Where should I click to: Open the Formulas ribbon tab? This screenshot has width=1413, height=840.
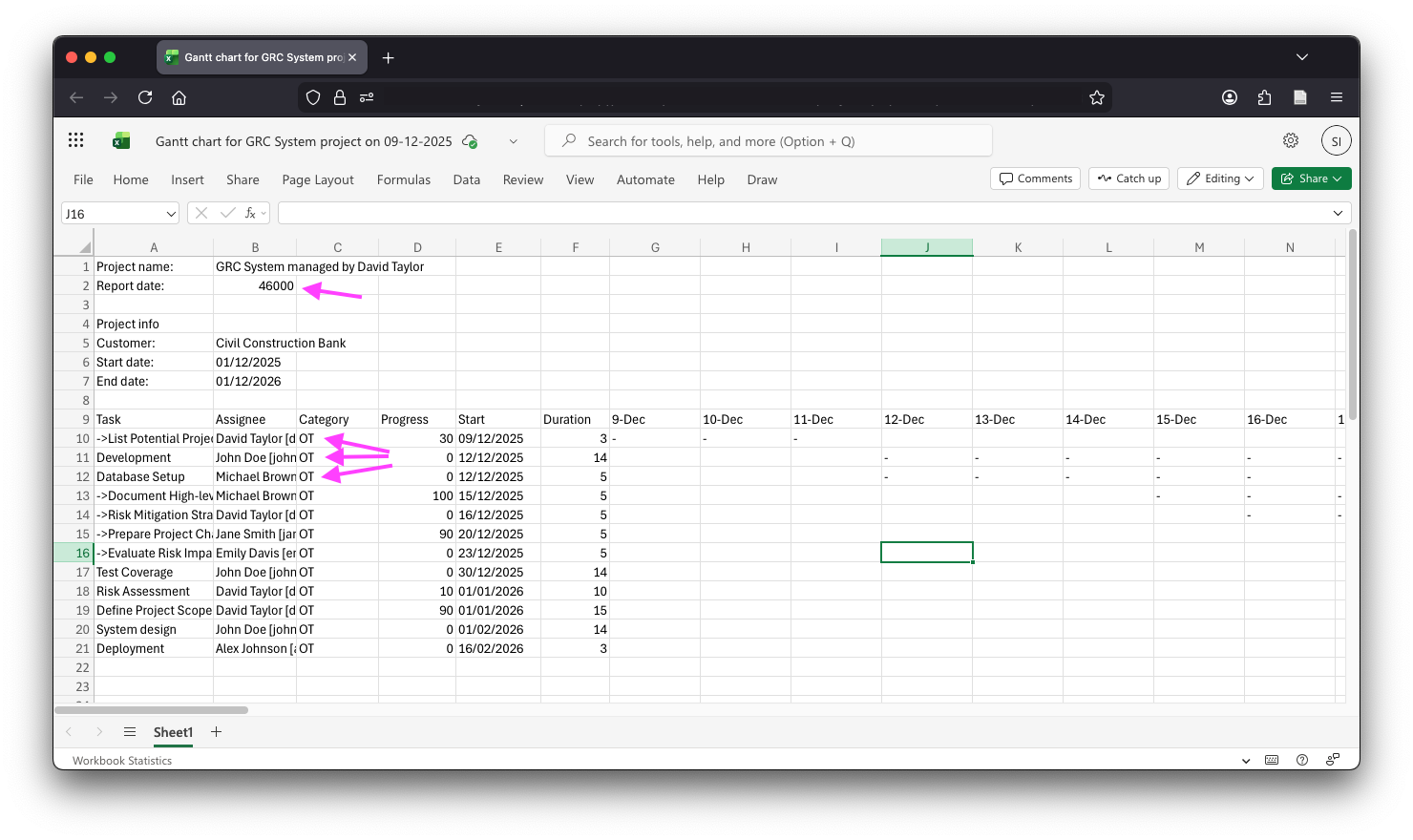pyautogui.click(x=403, y=179)
